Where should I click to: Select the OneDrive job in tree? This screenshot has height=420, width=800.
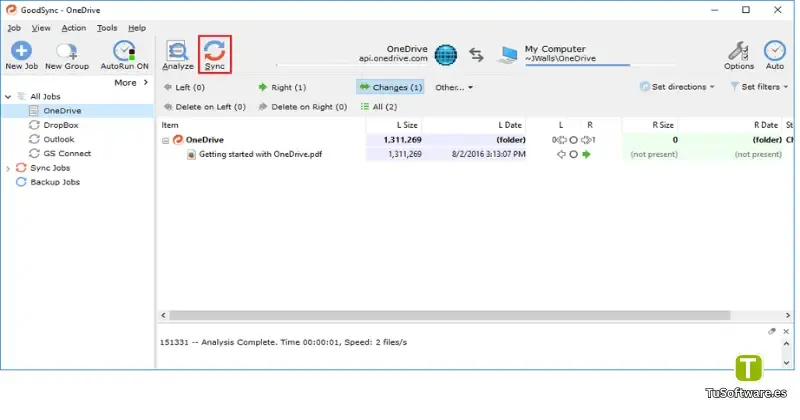pos(62,111)
